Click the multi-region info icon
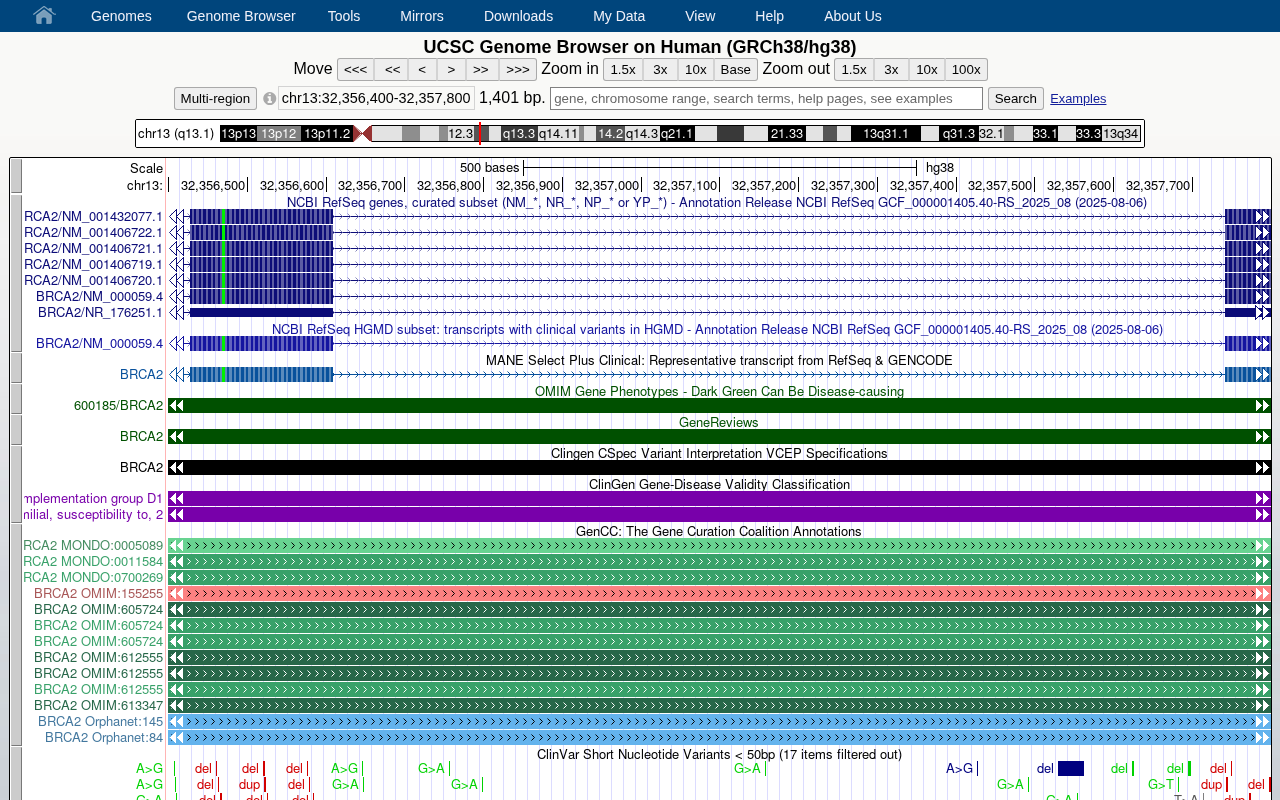 pos(269,99)
